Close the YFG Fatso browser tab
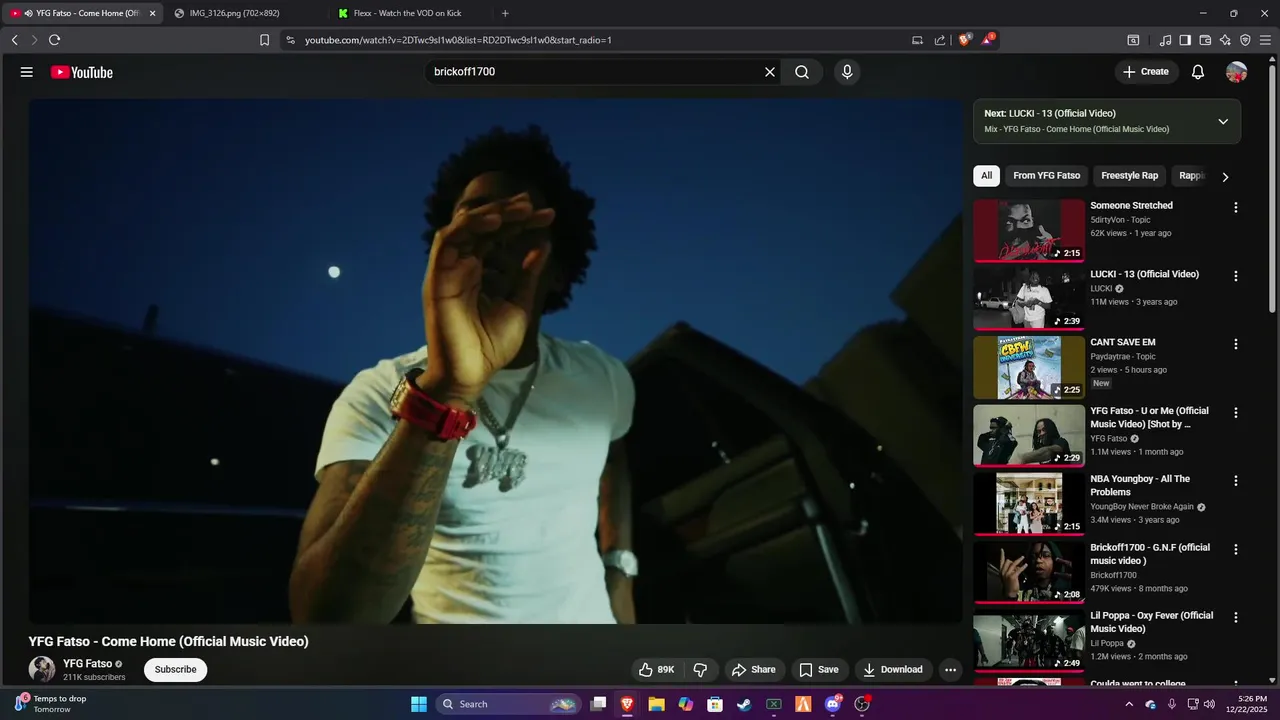This screenshot has height=720, width=1280. [153, 13]
